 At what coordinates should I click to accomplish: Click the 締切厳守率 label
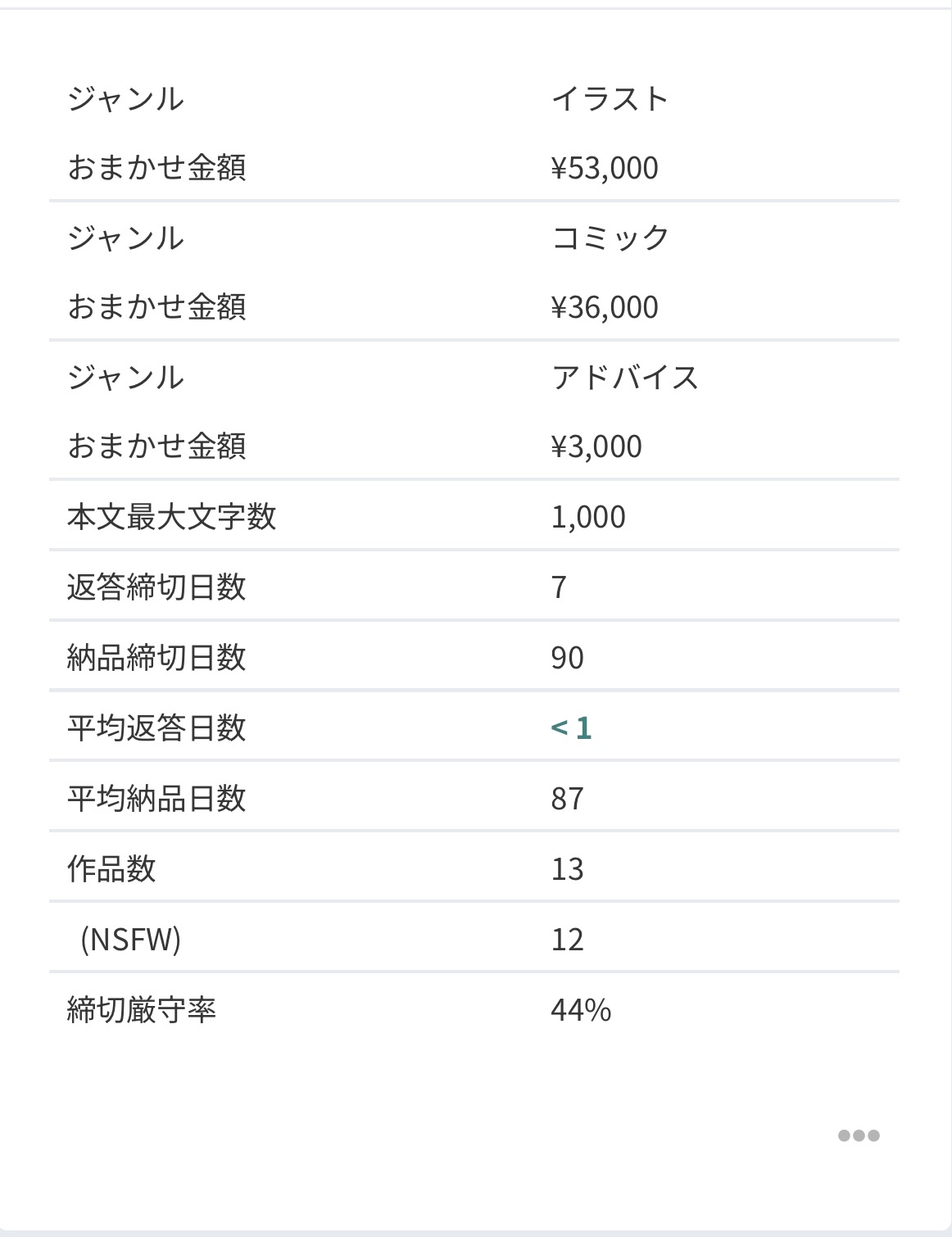click(142, 1010)
